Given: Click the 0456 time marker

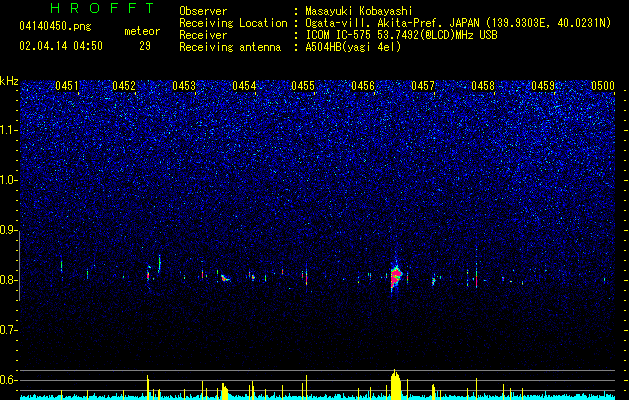Looking at the screenshot, I should pyautogui.click(x=363, y=86).
